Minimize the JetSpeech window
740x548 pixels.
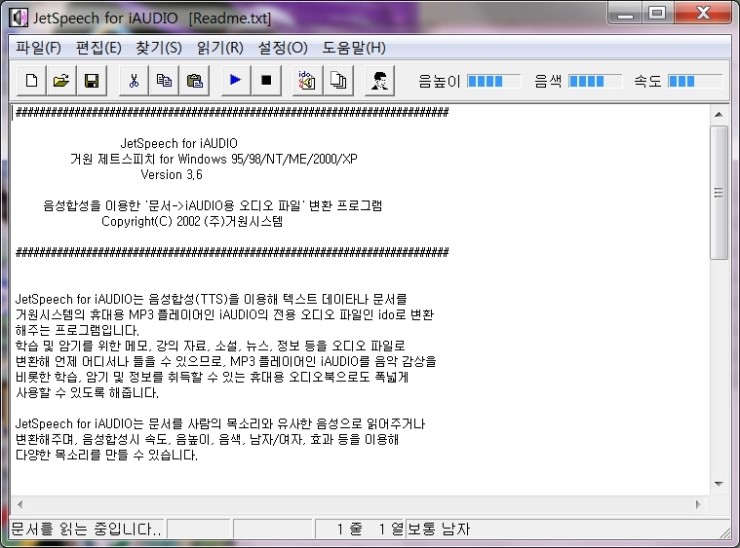click(x=626, y=13)
